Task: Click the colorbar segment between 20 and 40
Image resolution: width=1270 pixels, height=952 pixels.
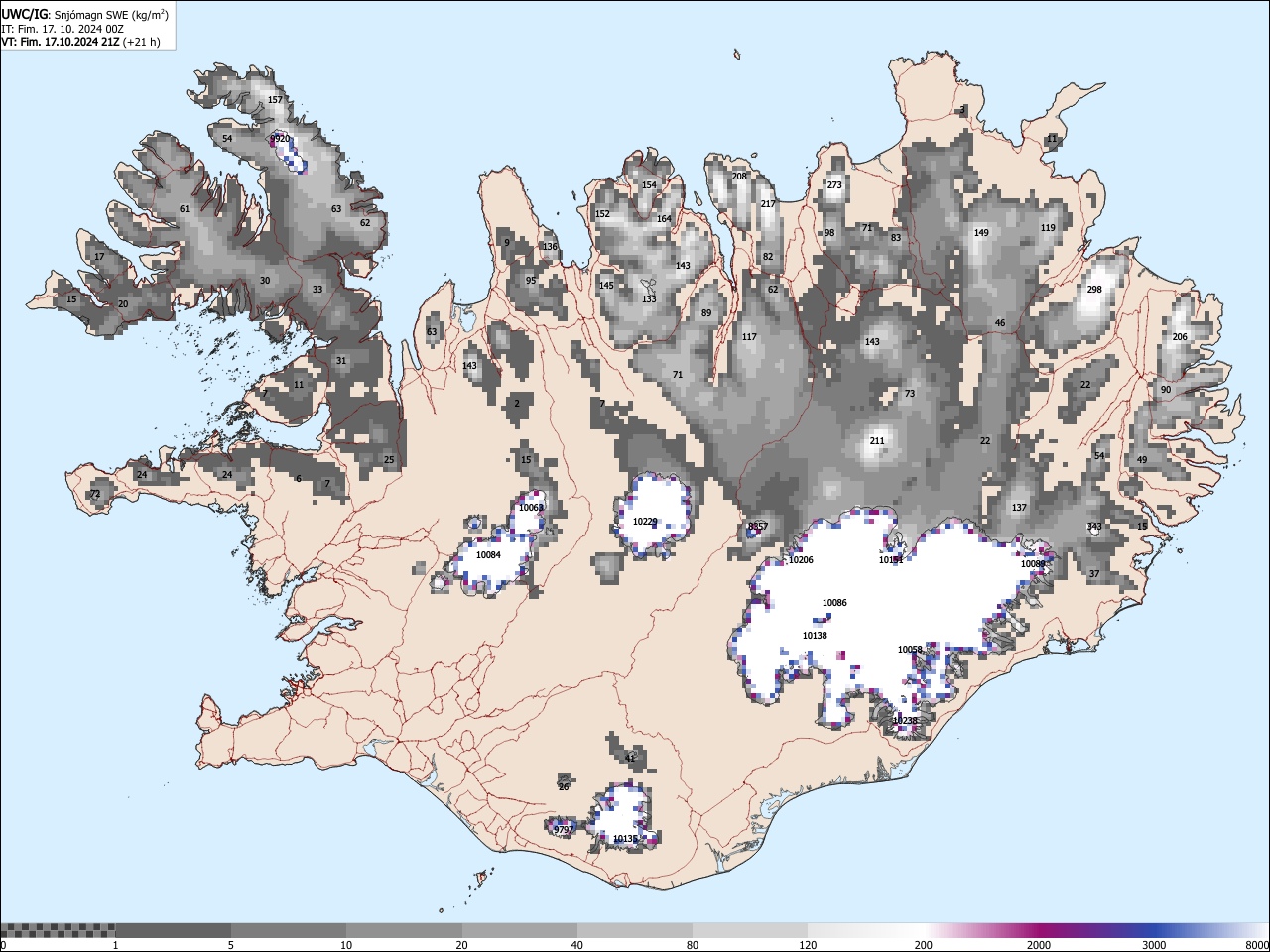Action: pyautogui.click(x=520, y=930)
